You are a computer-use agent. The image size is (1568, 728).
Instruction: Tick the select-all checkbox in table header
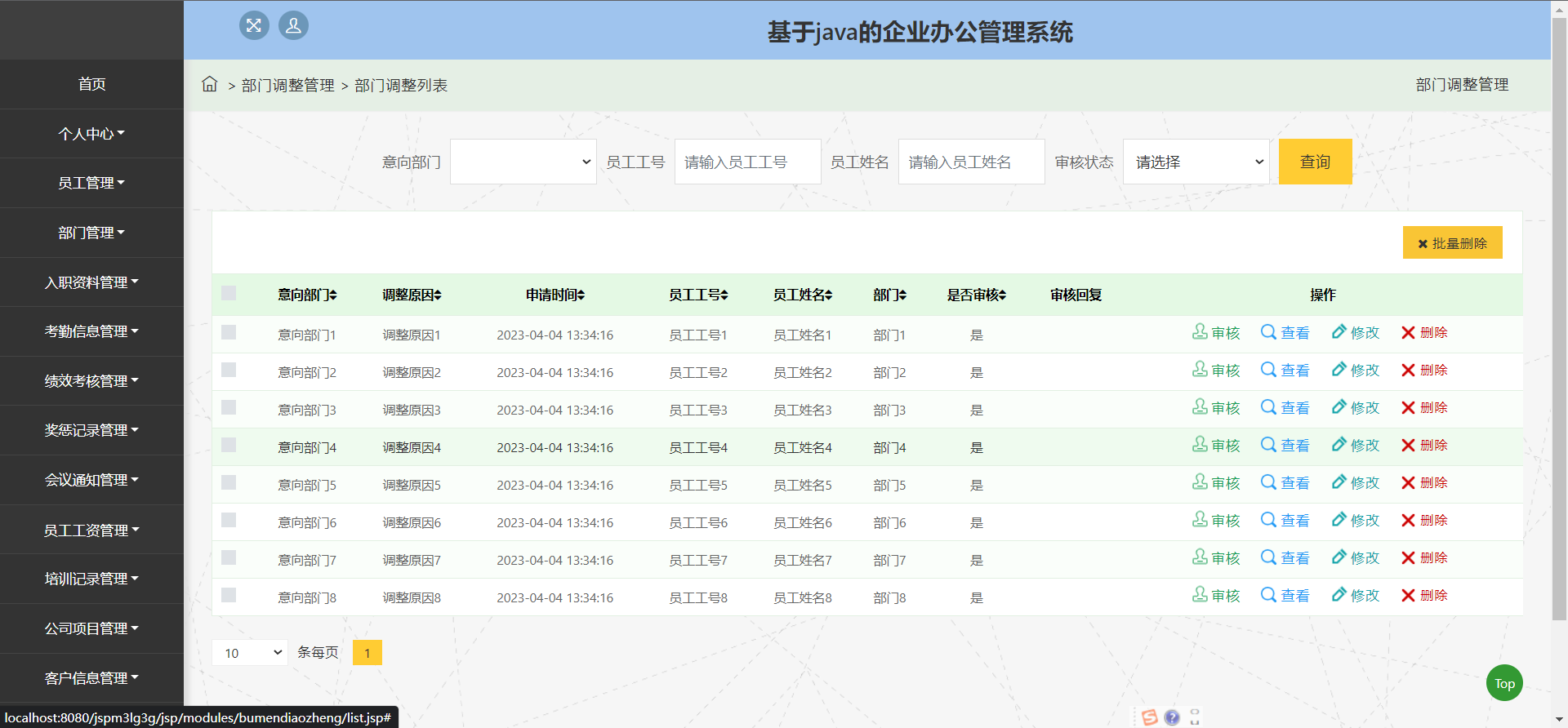click(x=229, y=293)
